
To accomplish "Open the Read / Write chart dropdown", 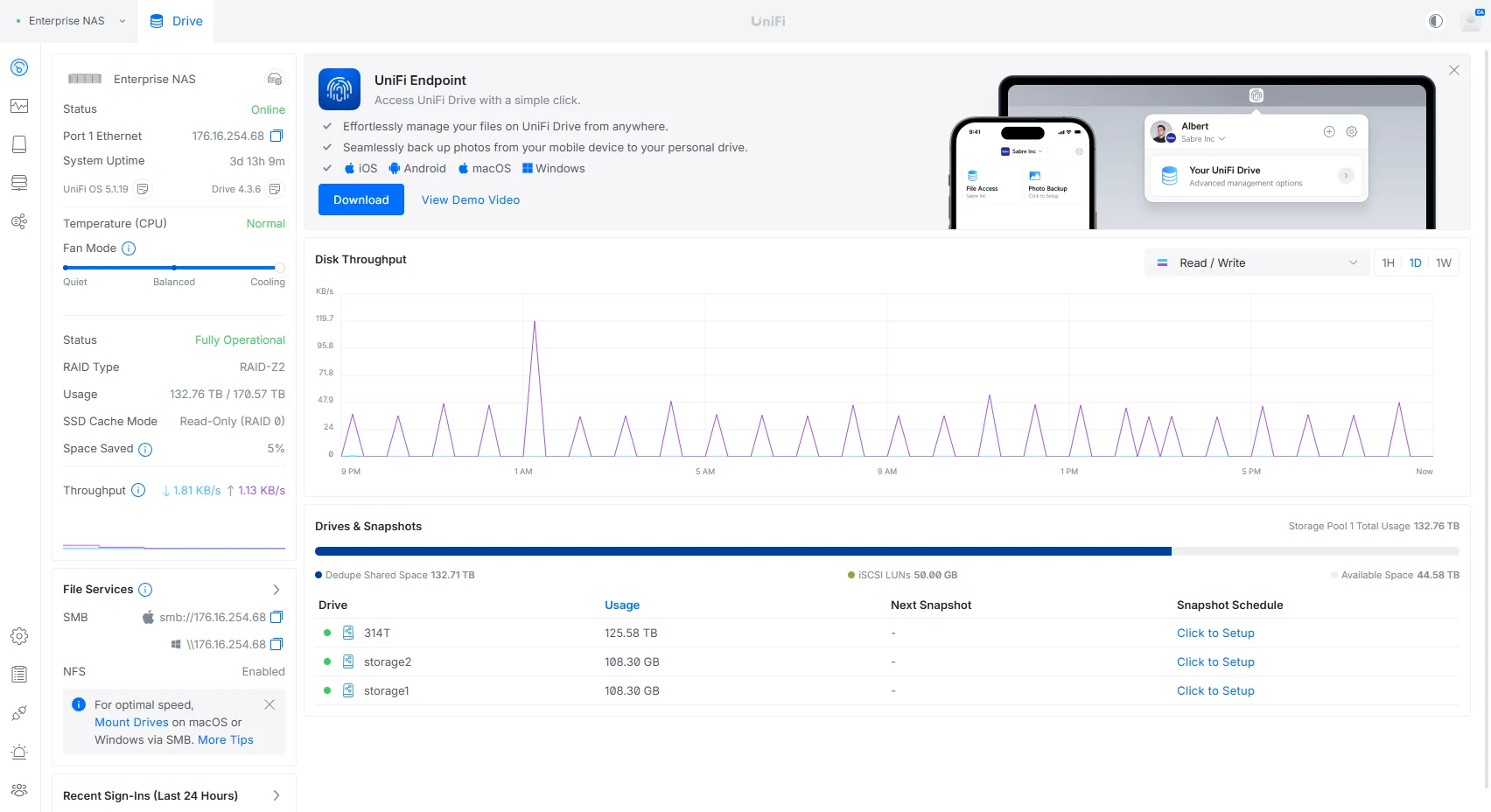I will click(1256, 262).
